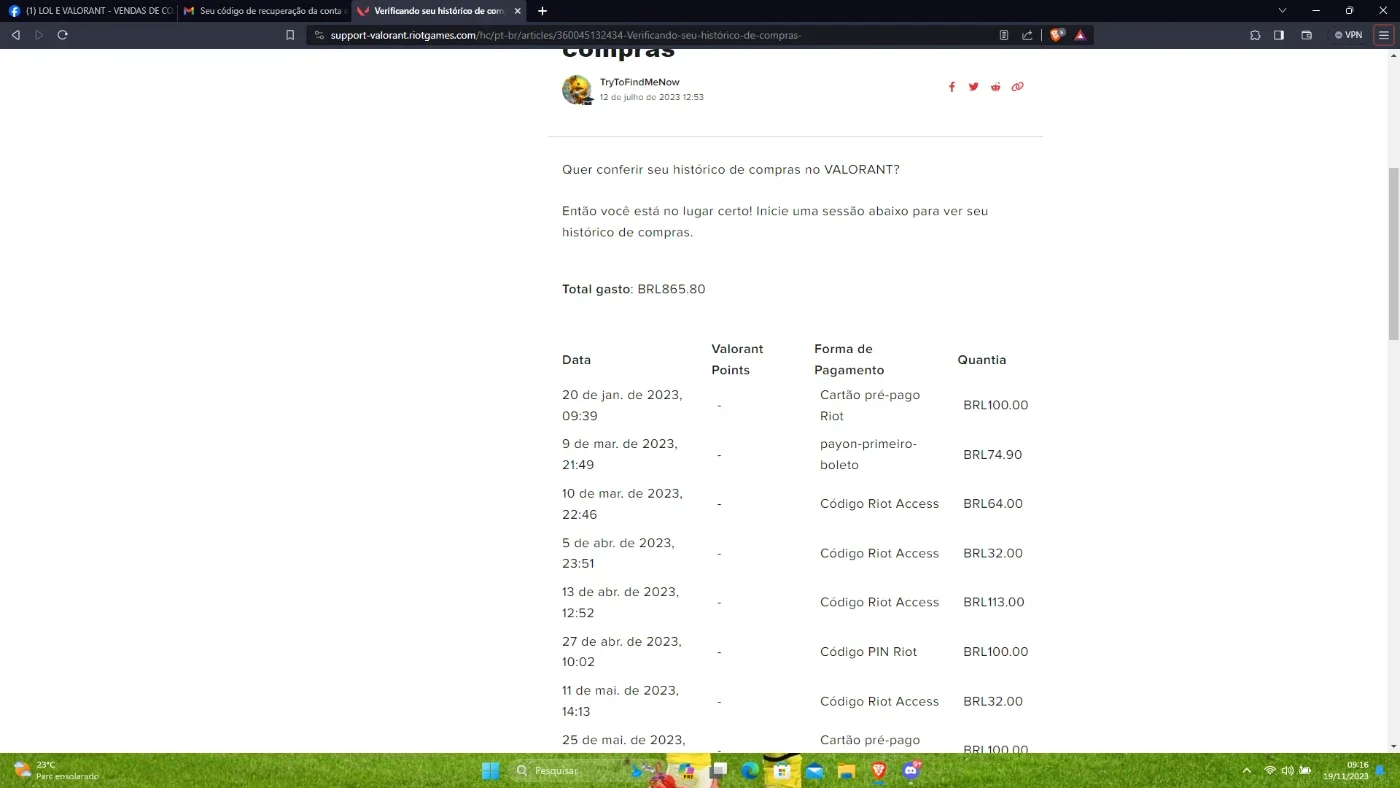
Task: Share article on Facebook
Action: (x=952, y=87)
